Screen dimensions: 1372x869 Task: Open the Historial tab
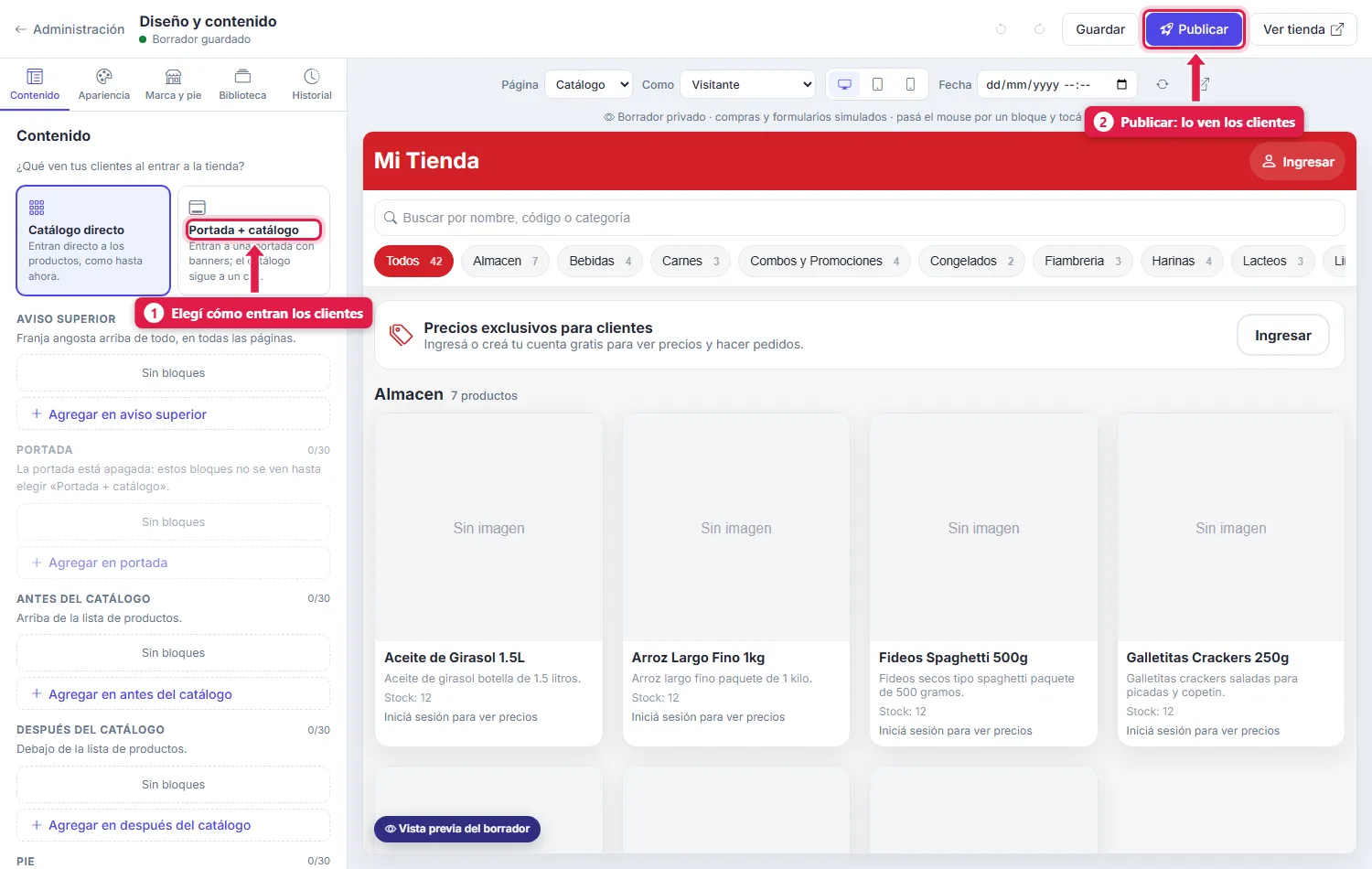(x=312, y=84)
